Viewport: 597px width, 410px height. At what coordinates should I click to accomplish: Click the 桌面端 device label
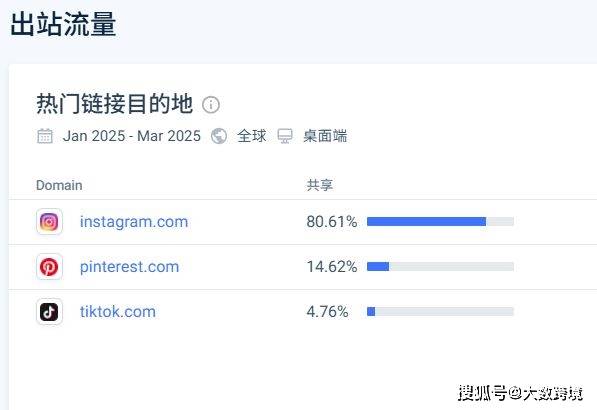pyautogui.click(x=325, y=136)
